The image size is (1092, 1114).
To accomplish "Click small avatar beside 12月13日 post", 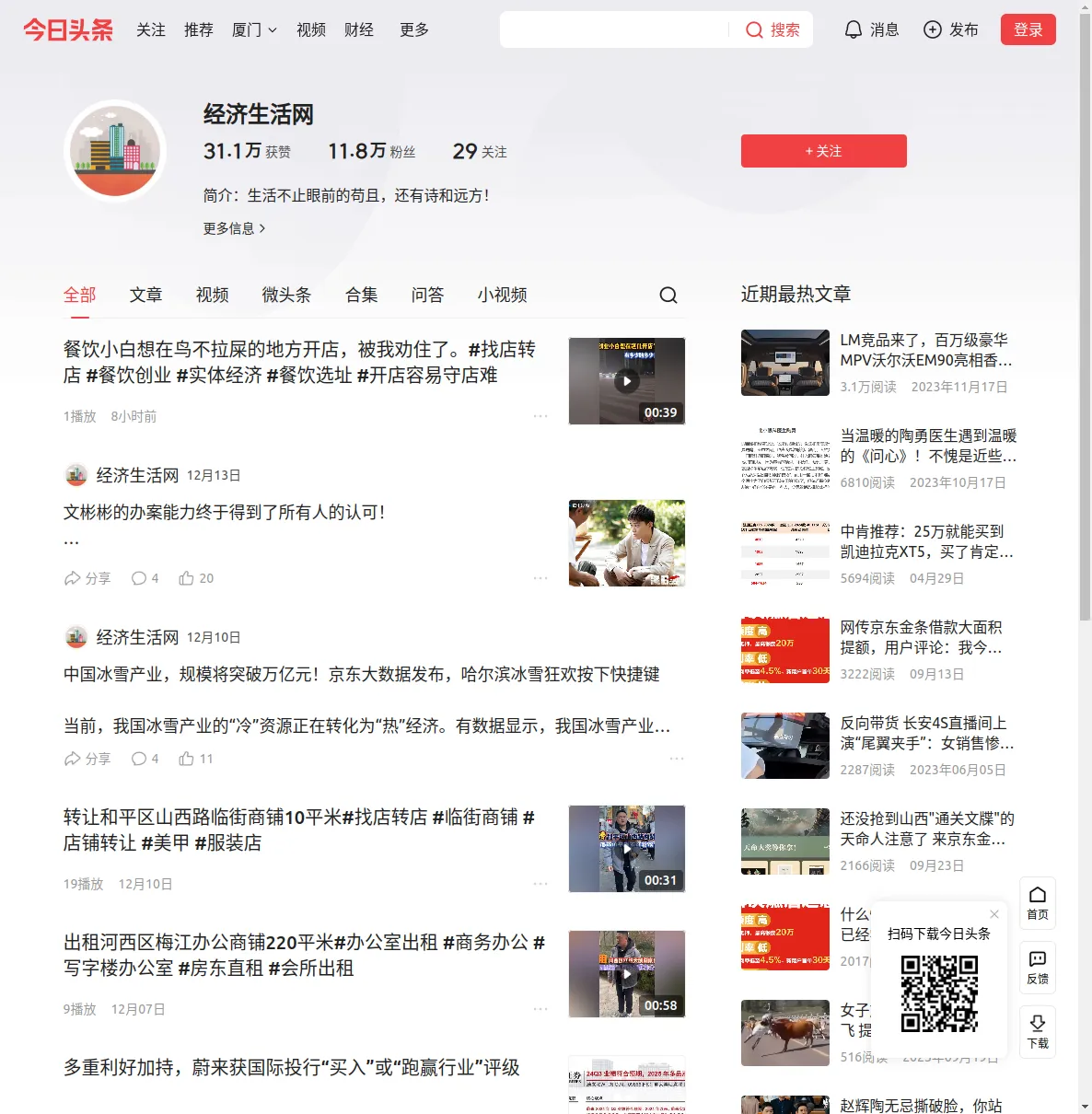I will coord(76,475).
